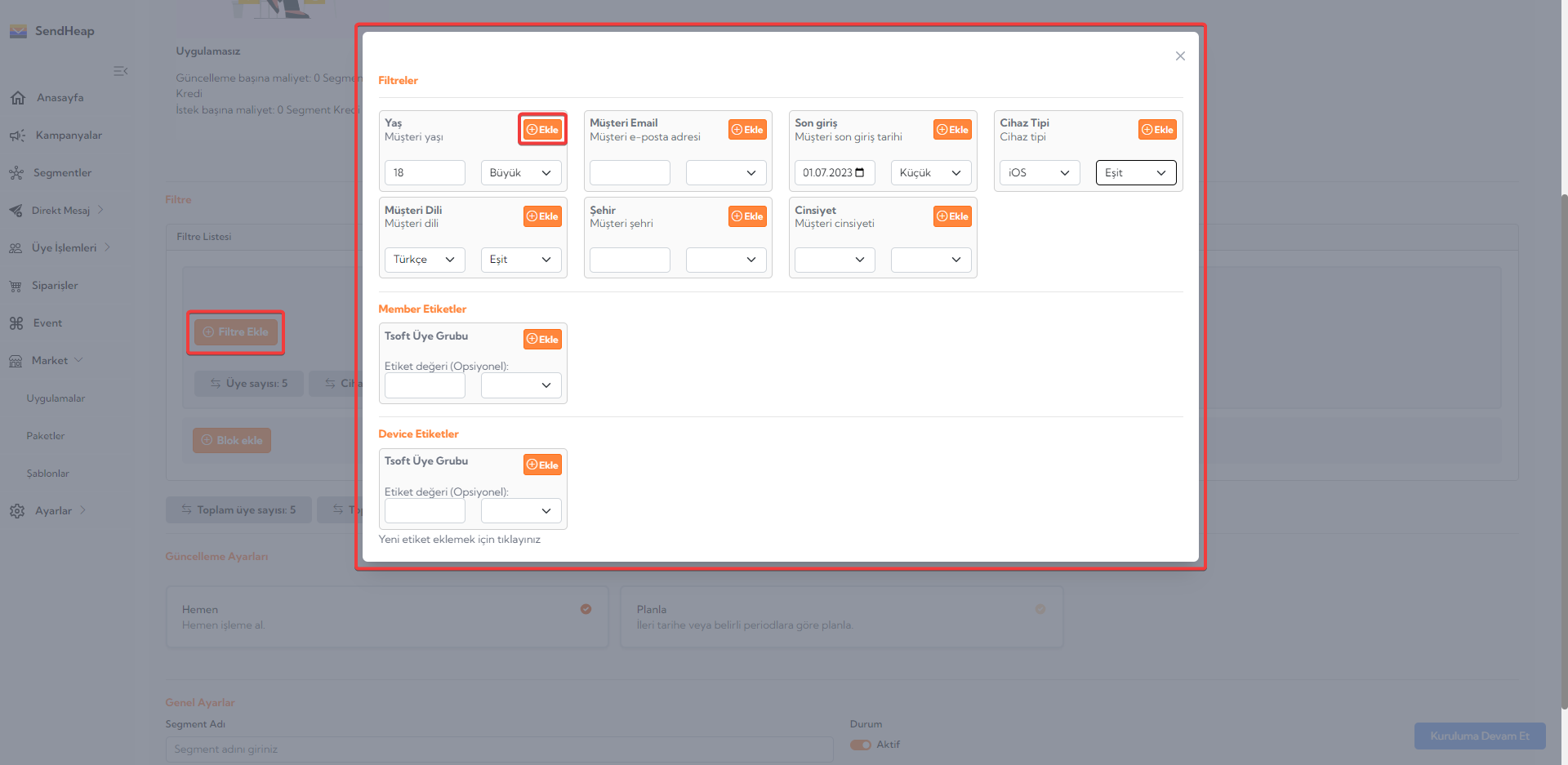Open the Member Etiketler tag operator dropdown
The image size is (1568, 765).
coord(521,385)
